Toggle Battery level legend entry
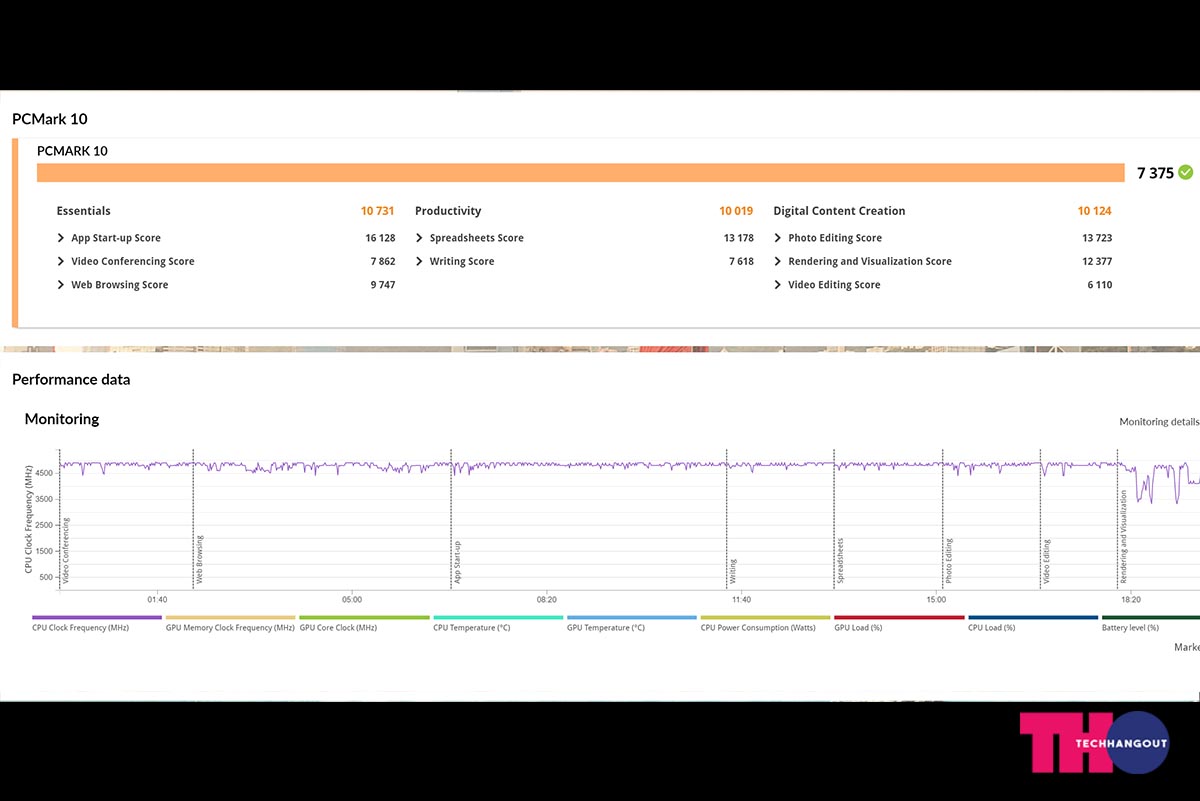 (1150, 623)
